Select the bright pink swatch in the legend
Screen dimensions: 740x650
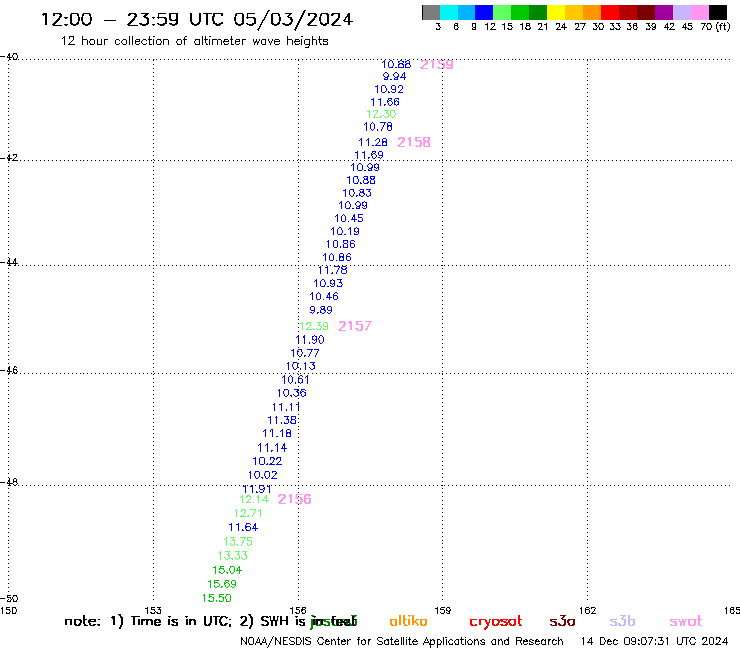(x=700, y=12)
